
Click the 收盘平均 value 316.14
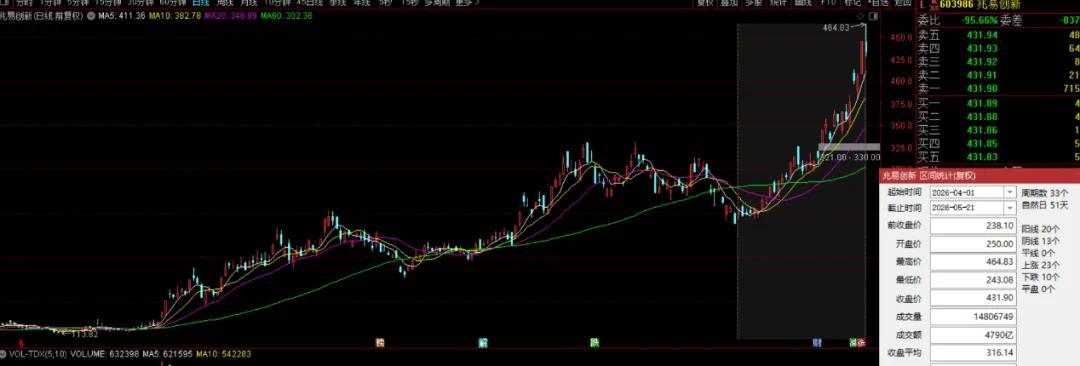coord(973,353)
